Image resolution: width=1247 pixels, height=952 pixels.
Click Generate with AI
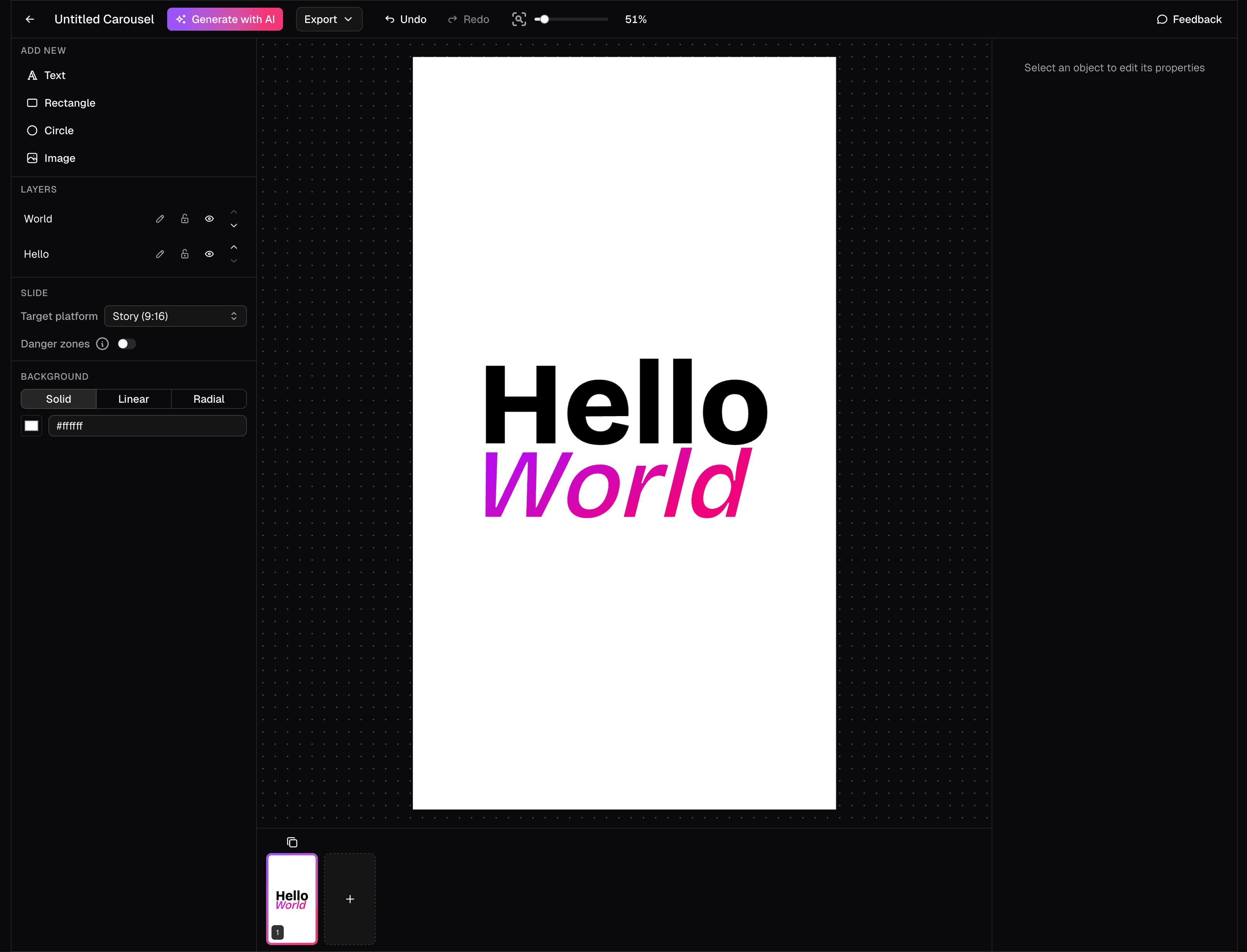[225, 19]
